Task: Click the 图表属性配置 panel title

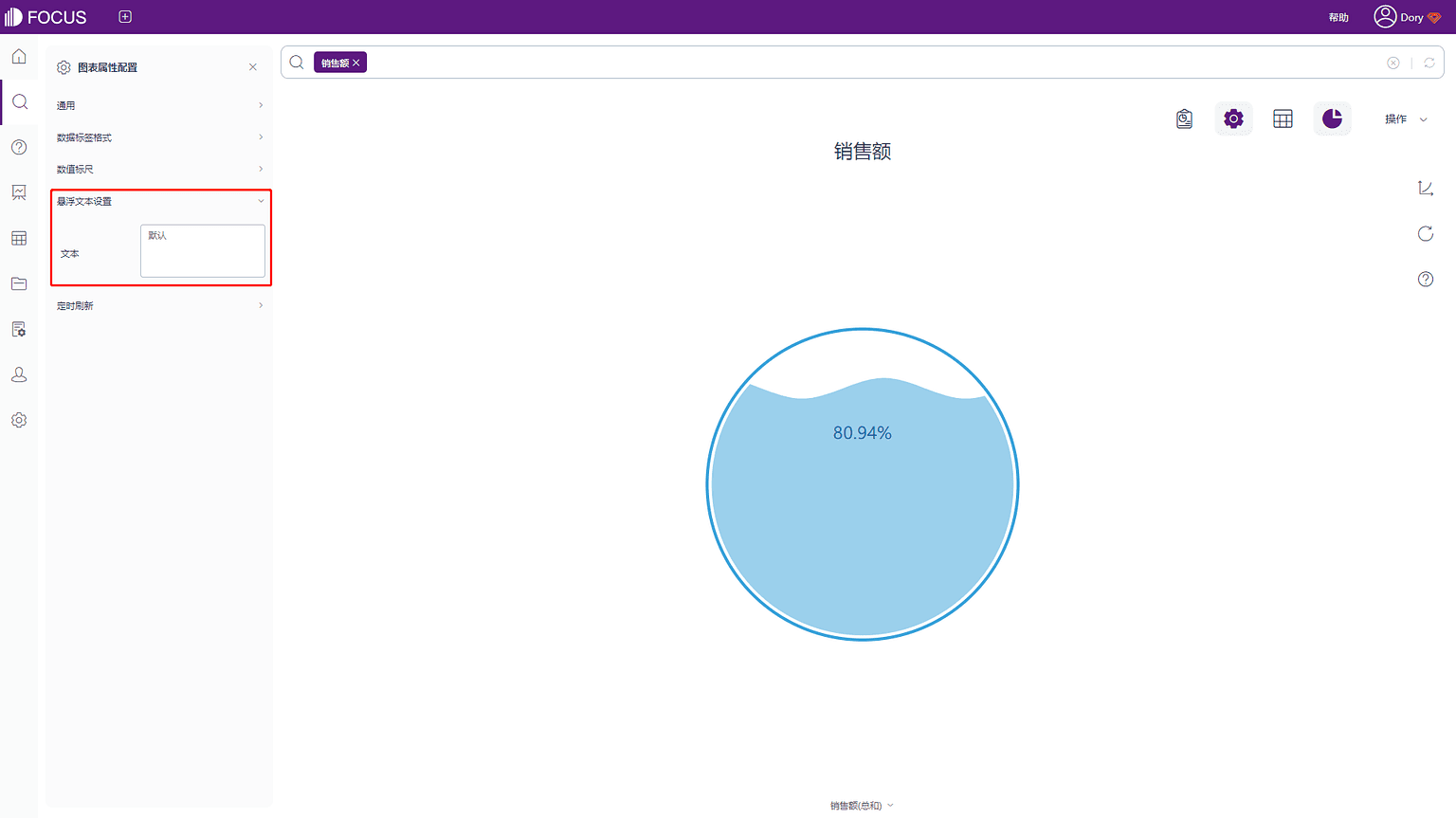Action: [107, 67]
